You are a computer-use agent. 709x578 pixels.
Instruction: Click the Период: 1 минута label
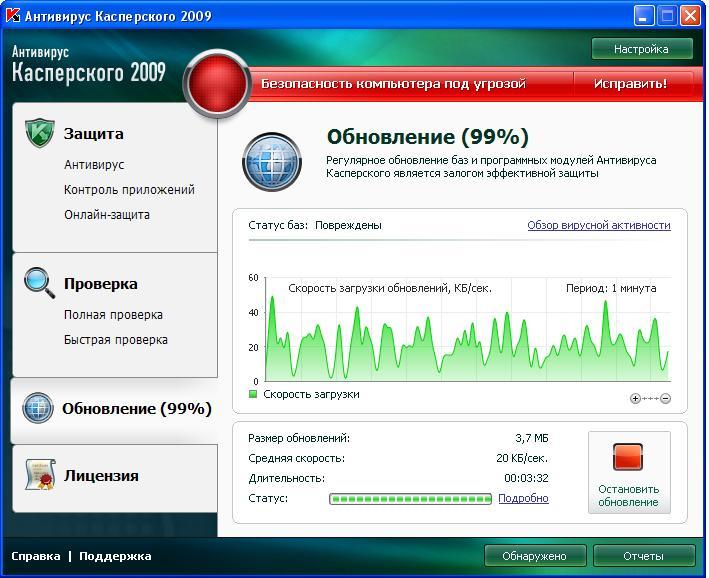pyautogui.click(x=611, y=288)
